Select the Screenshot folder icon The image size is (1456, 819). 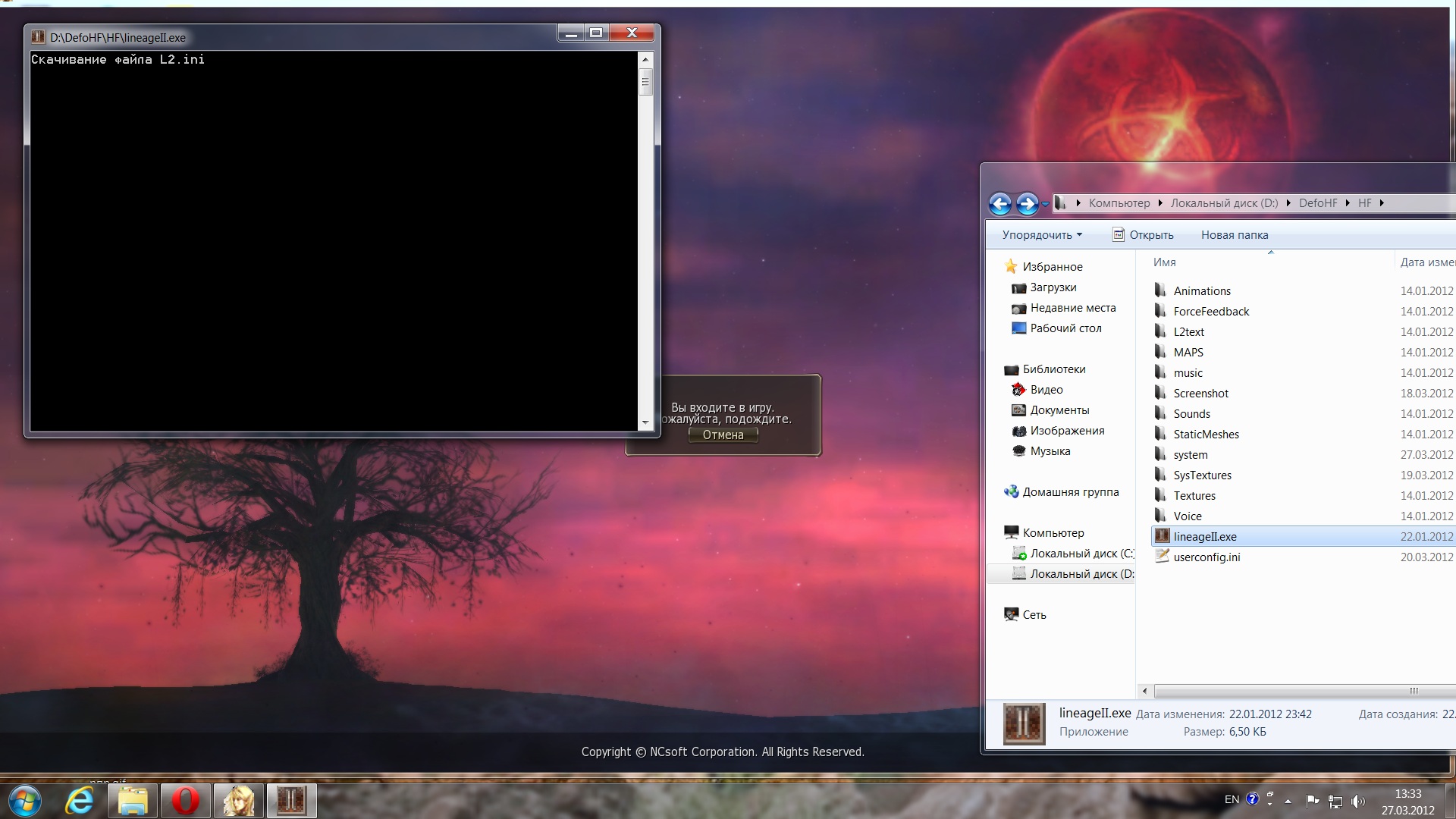pyautogui.click(x=1160, y=393)
